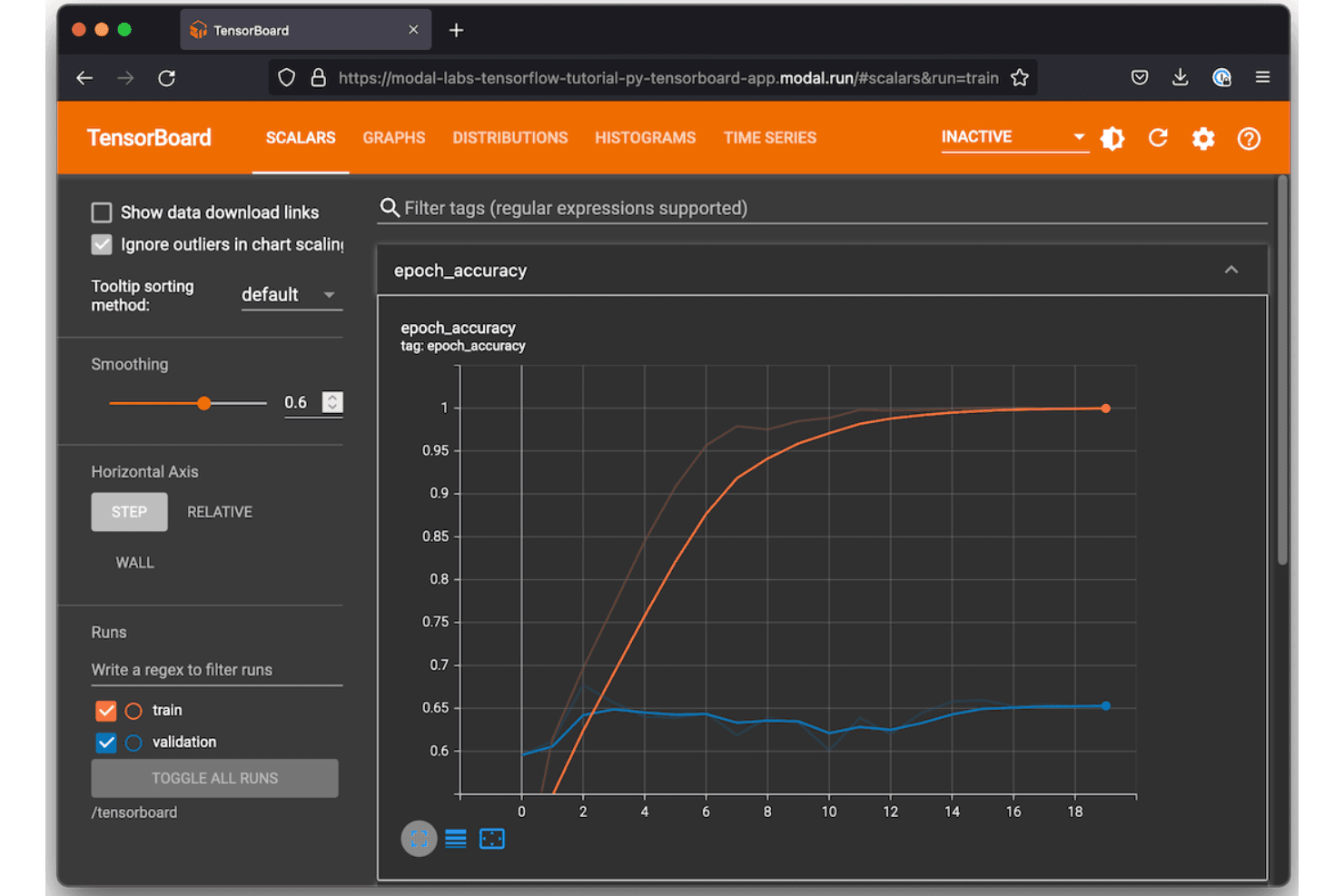Select RELATIVE horizontal axis button
Image resolution: width=1344 pixels, height=896 pixels.
point(220,512)
